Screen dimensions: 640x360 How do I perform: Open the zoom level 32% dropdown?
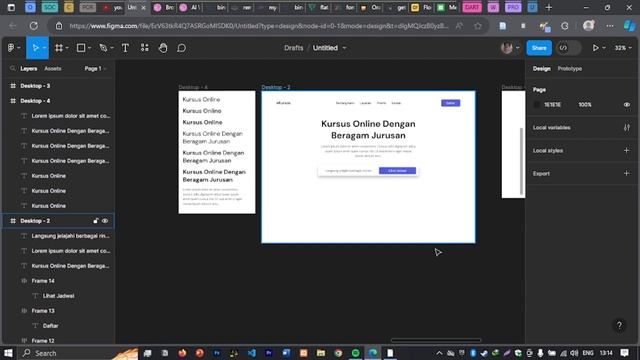[x=623, y=48]
